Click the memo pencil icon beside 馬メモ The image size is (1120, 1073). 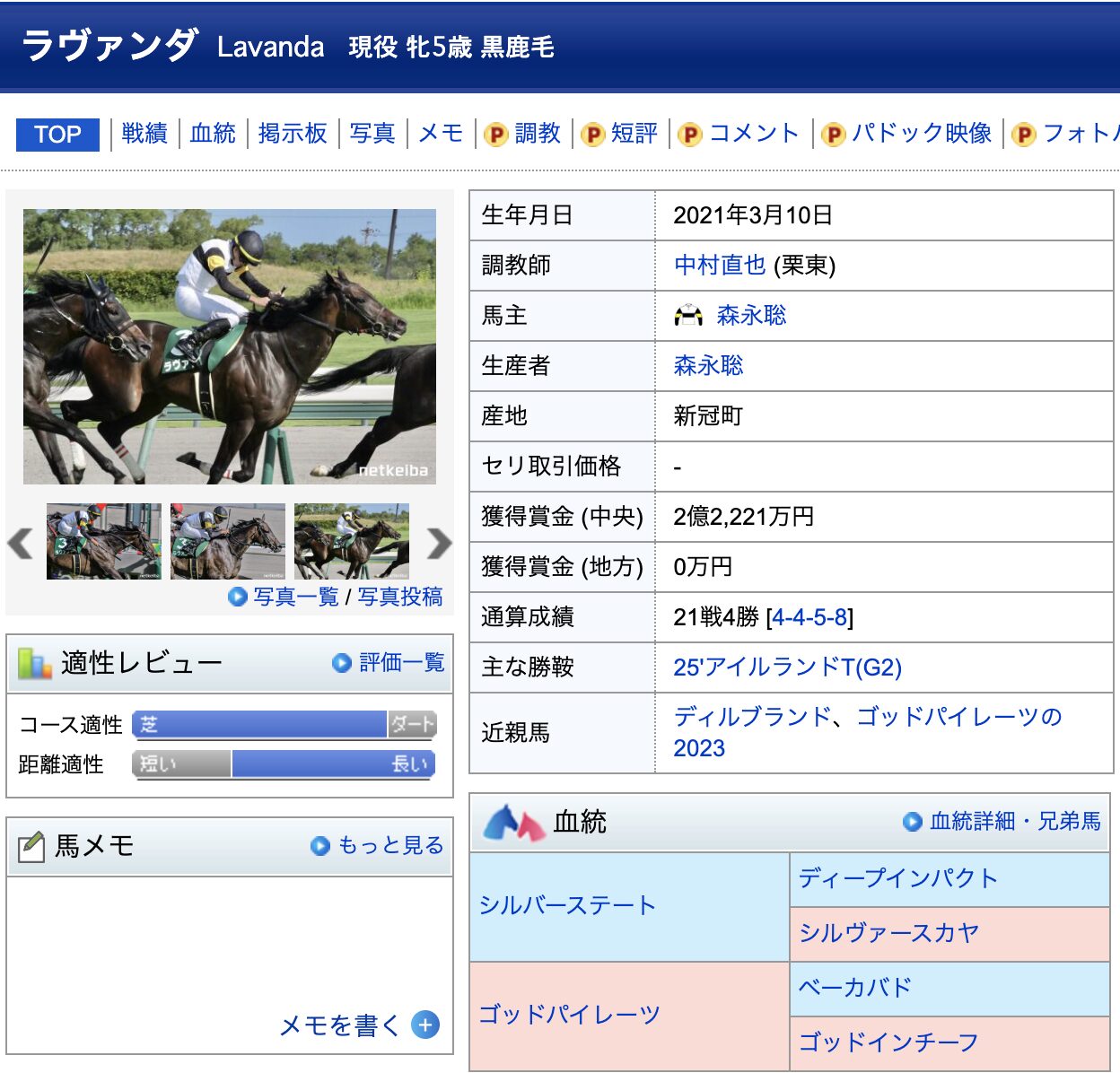pos(31,846)
